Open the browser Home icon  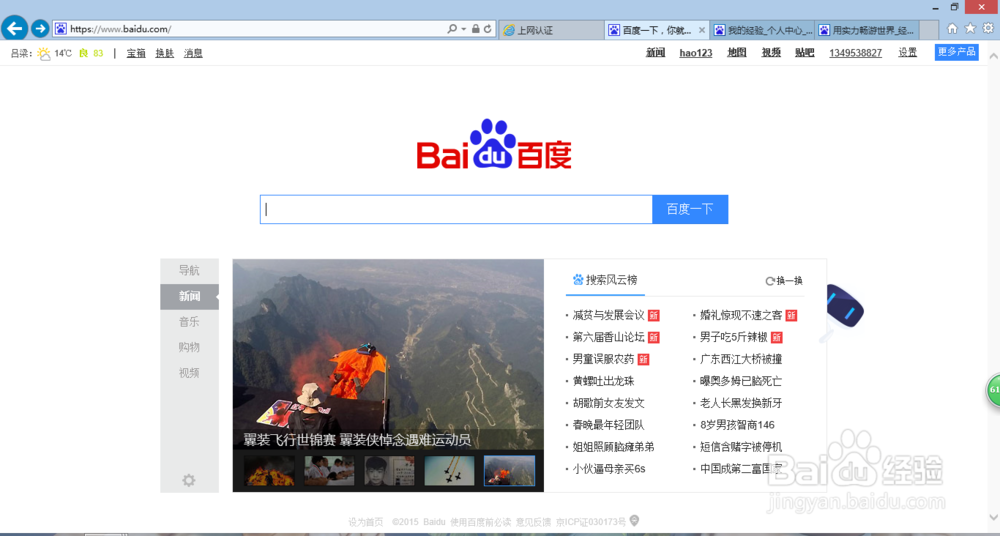tap(952, 28)
